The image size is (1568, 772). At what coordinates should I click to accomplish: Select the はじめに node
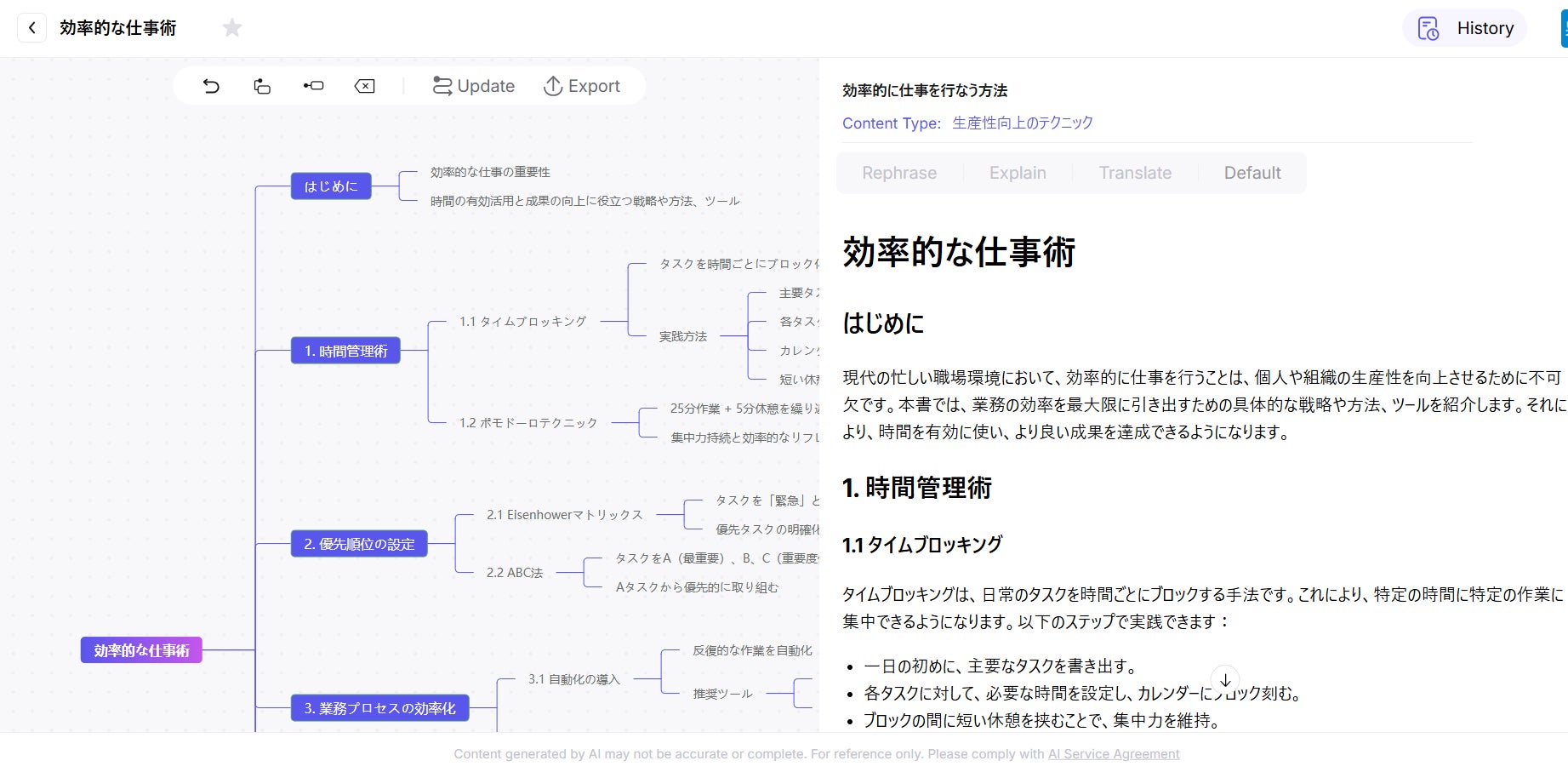click(331, 186)
